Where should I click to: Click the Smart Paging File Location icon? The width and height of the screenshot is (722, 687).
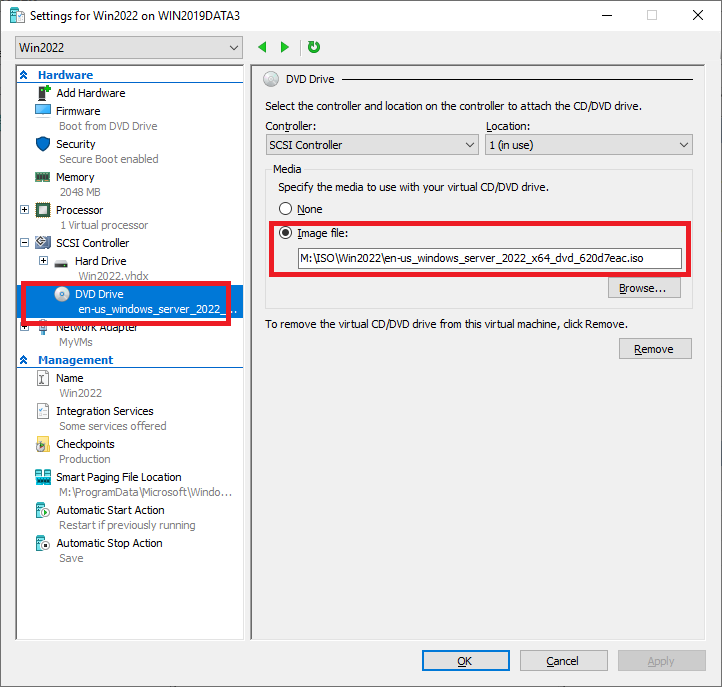(43, 477)
